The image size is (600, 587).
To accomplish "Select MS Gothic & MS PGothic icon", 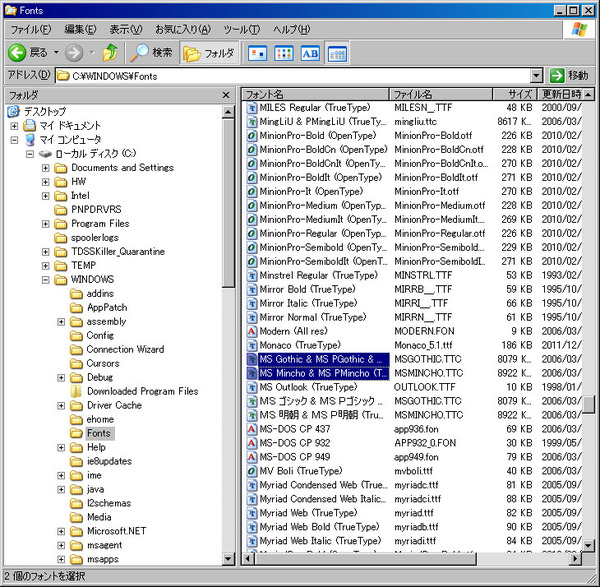I will tap(251, 359).
